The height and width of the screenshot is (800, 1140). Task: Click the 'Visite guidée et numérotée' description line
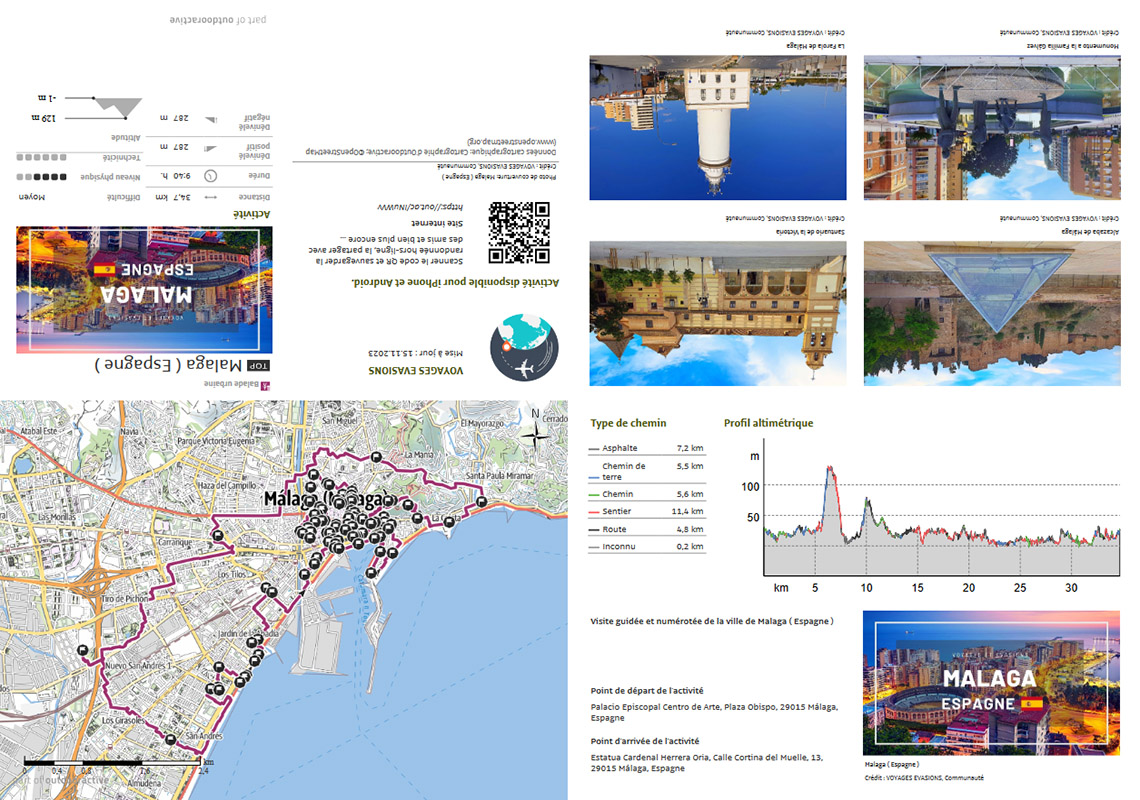pyautogui.click(x=712, y=622)
